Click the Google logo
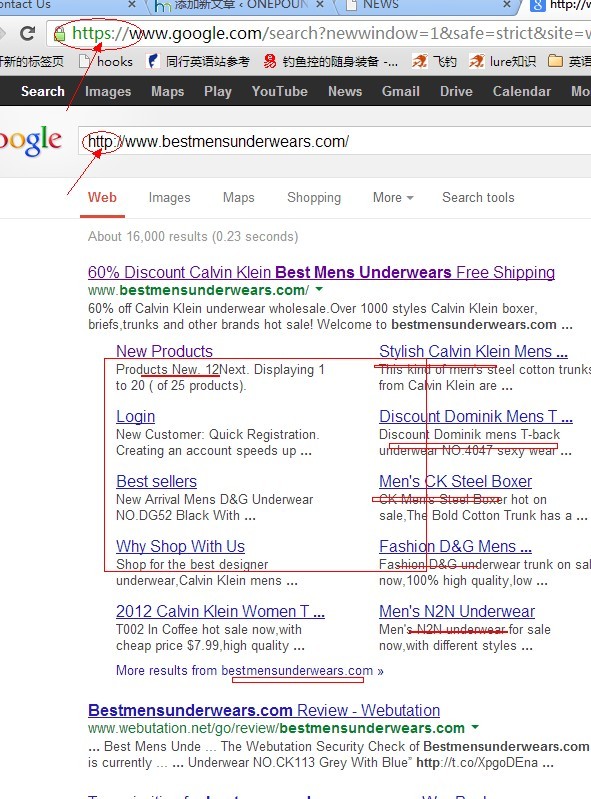The width and height of the screenshot is (591, 799). [x=31, y=141]
